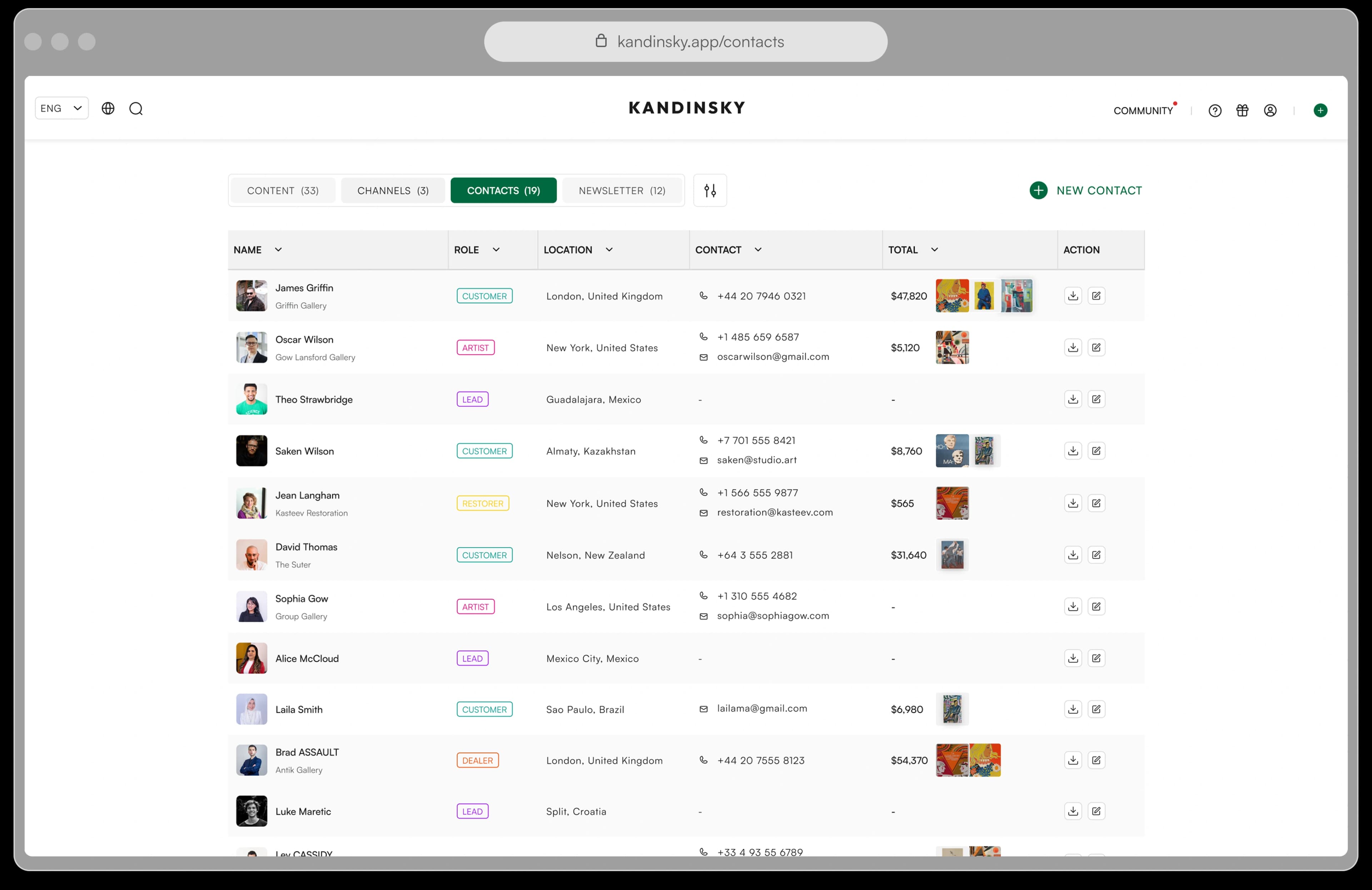
Task: Open Saken Wilson's avatar photo
Action: 251,451
